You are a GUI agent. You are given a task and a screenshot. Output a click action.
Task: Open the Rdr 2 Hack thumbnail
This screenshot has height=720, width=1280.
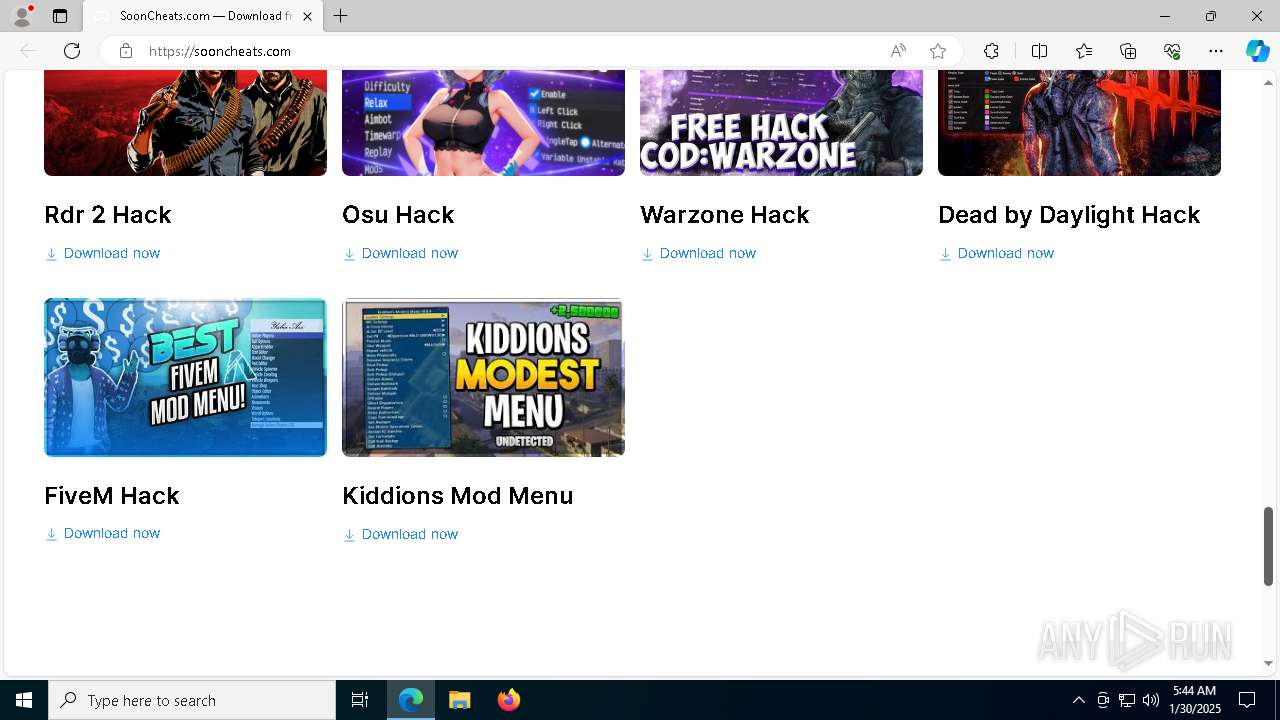point(185,123)
